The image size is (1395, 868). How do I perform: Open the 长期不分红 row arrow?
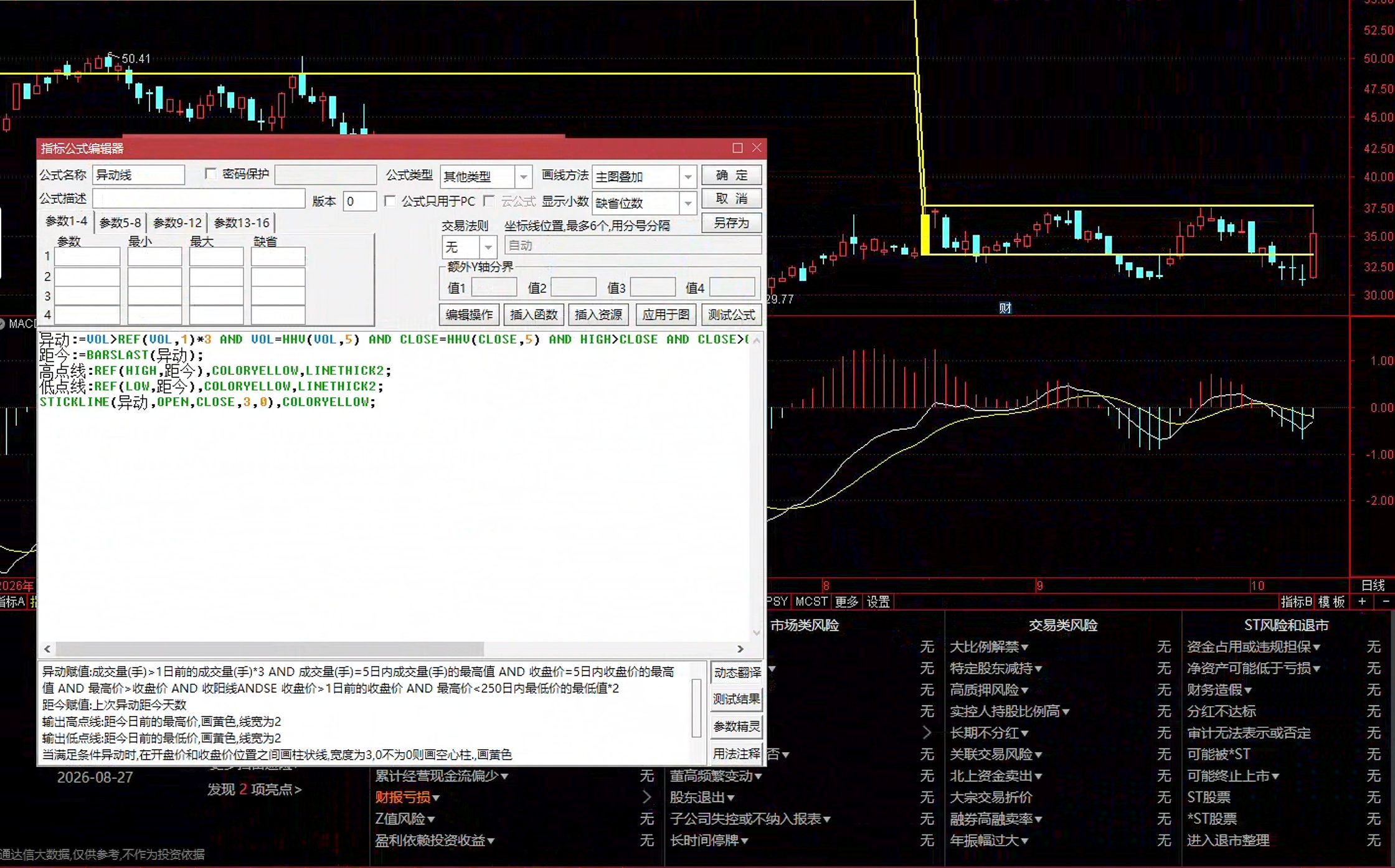pyautogui.click(x=927, y=733)
